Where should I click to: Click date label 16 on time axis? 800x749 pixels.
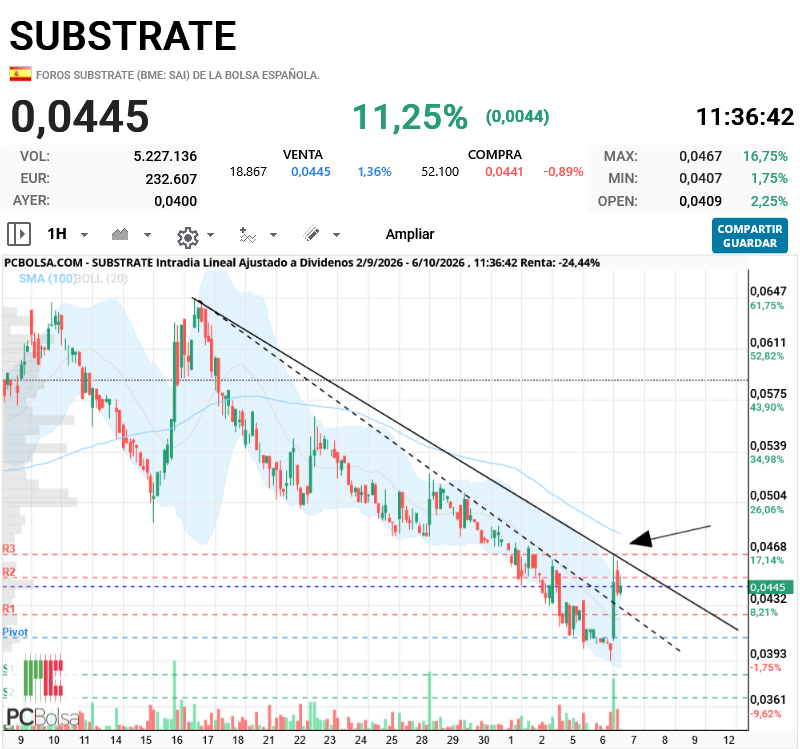(177, 740)
